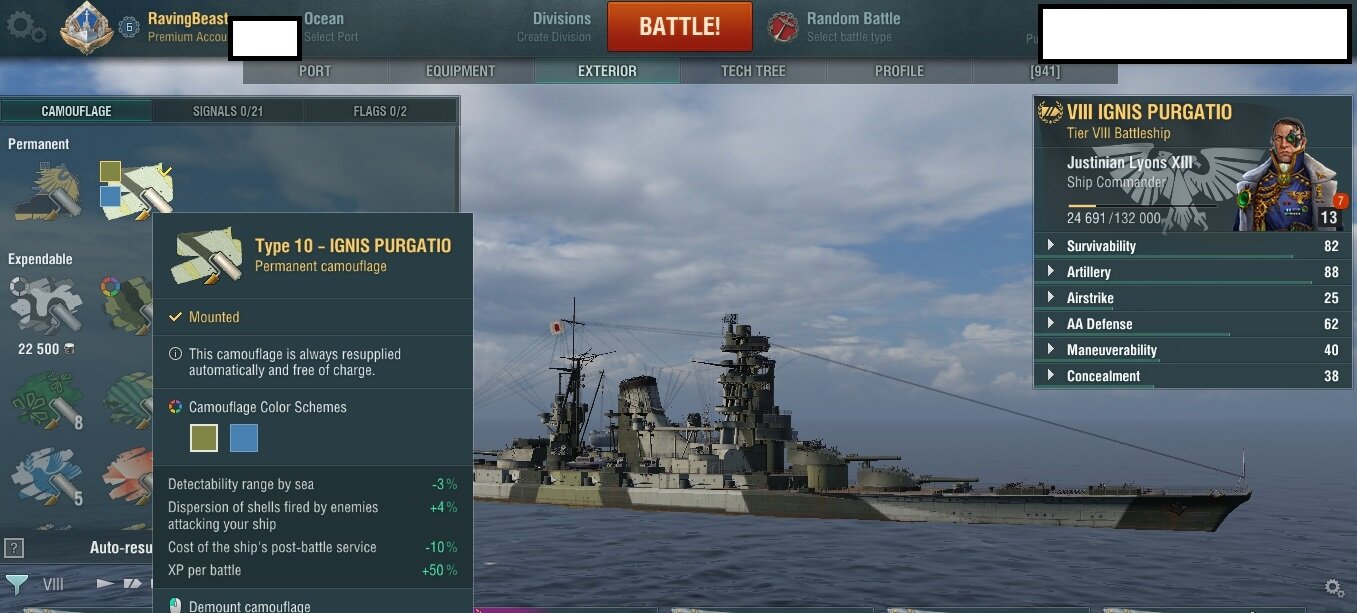Switch to the Tech Tree tab

point(753,71)
